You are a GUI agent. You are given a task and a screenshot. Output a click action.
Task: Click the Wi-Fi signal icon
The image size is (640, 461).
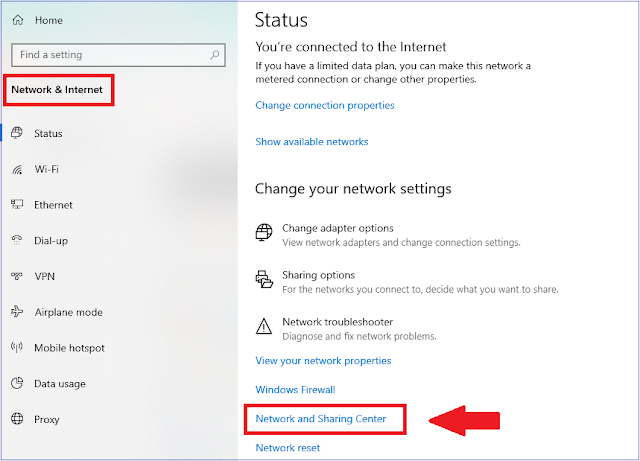pyautogui.click(x=17, y=169)
